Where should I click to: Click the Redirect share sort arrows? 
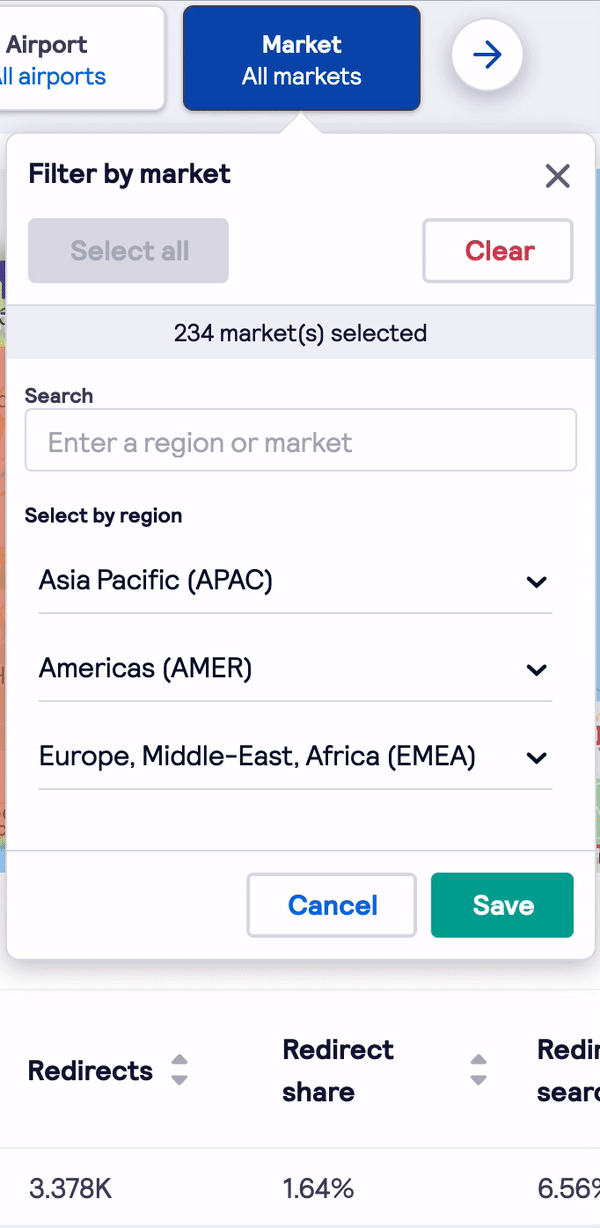click(479, 1070)
